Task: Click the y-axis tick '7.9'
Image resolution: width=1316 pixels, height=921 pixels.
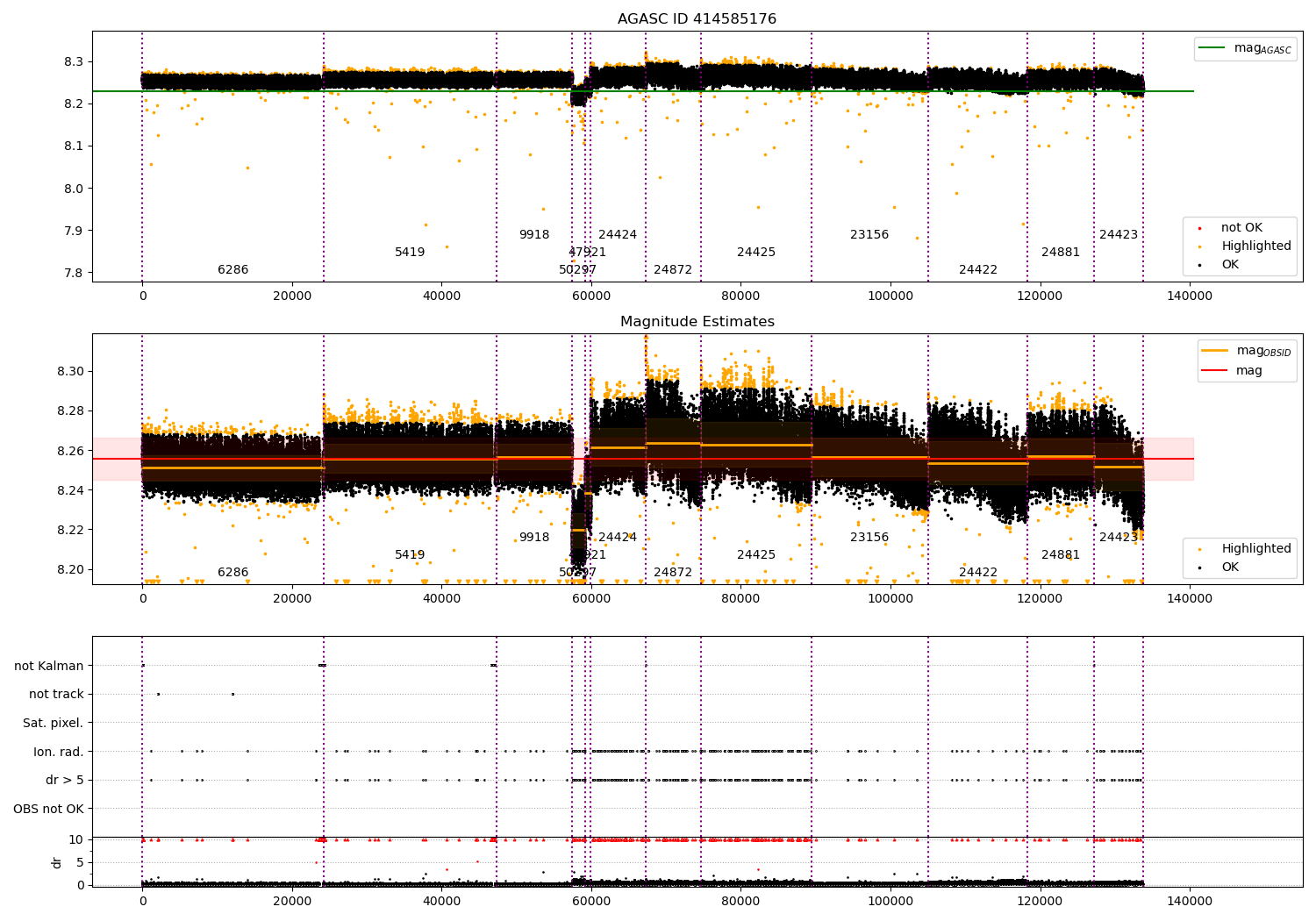Action: pyautogui.click(x=74, y=231)
